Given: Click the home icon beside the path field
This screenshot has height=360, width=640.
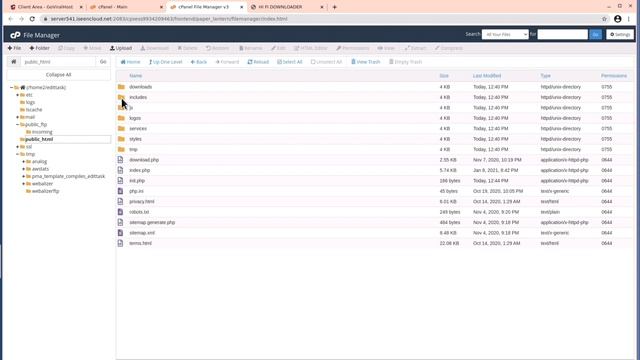Looking at the screenshot, I should click(13, 62).
